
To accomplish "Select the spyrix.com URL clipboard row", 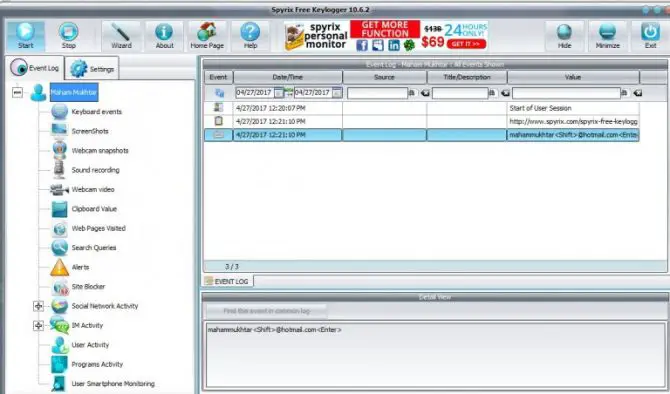I will pyautogui.click(x=422, y=121).
